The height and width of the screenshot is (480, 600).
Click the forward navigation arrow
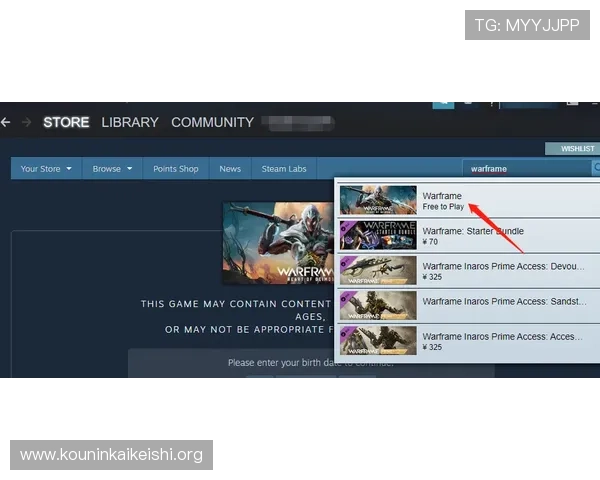(26, 122)
